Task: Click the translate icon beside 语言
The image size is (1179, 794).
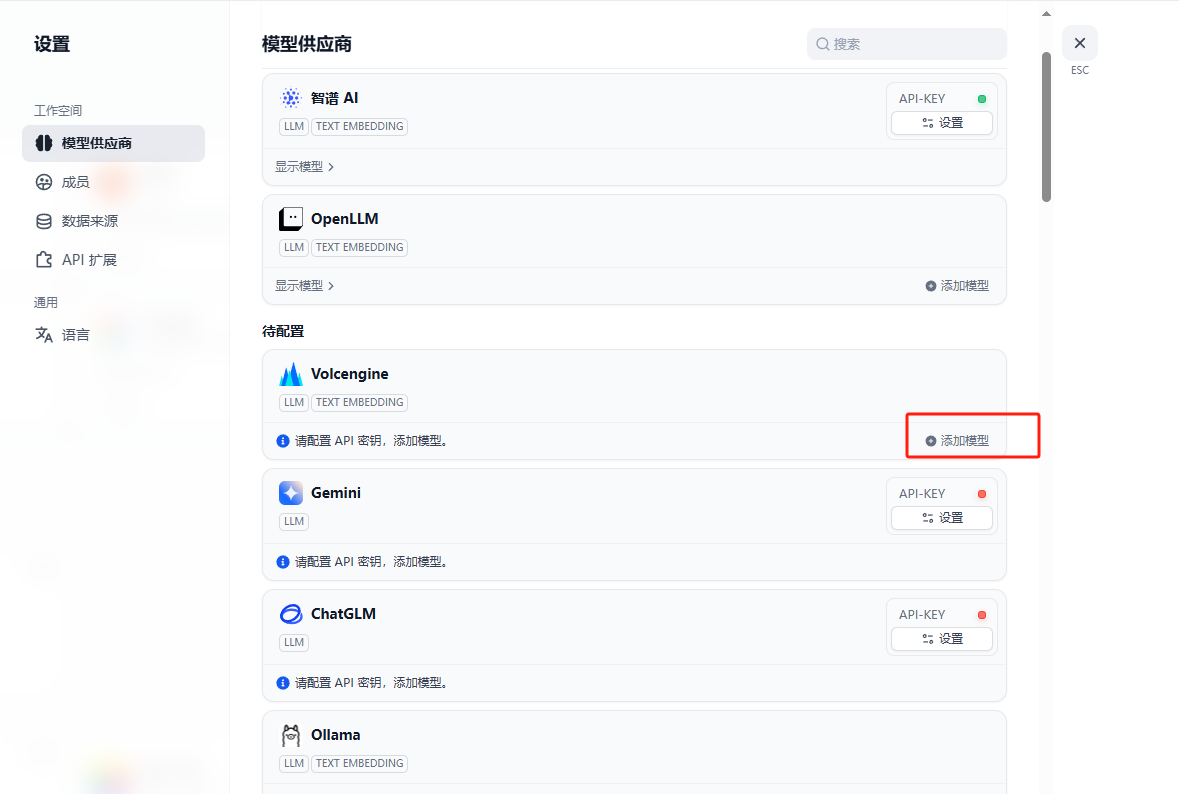Action: pyautogui.click(x=44, y=335)
